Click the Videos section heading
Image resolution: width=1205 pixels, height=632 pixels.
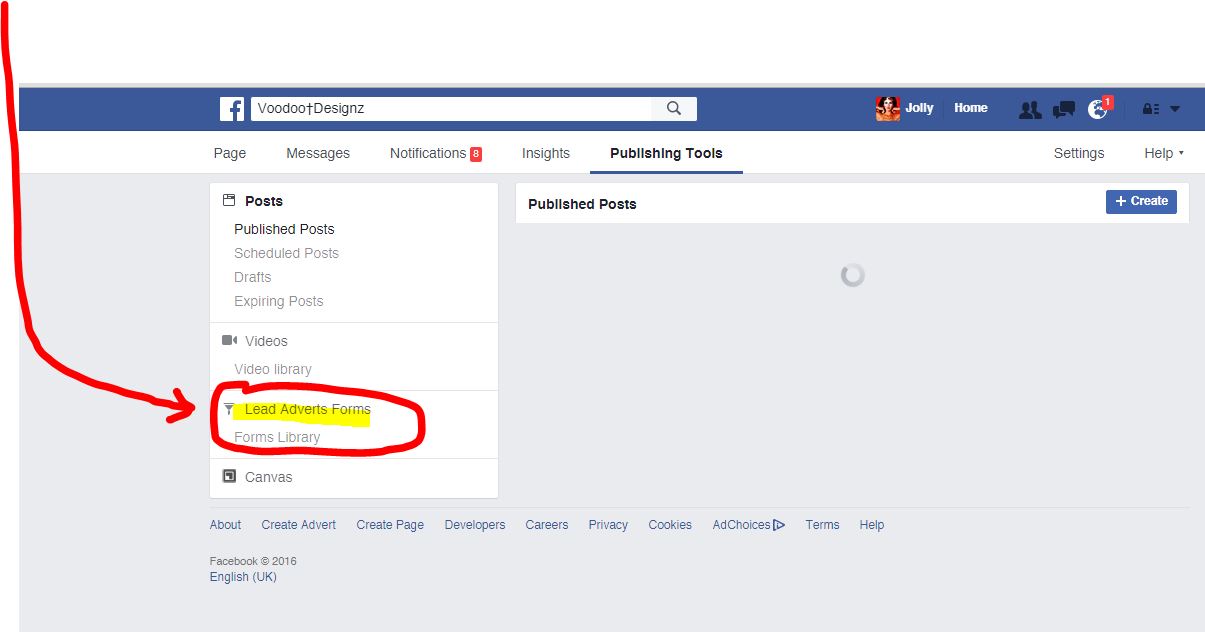coord(266,341)
